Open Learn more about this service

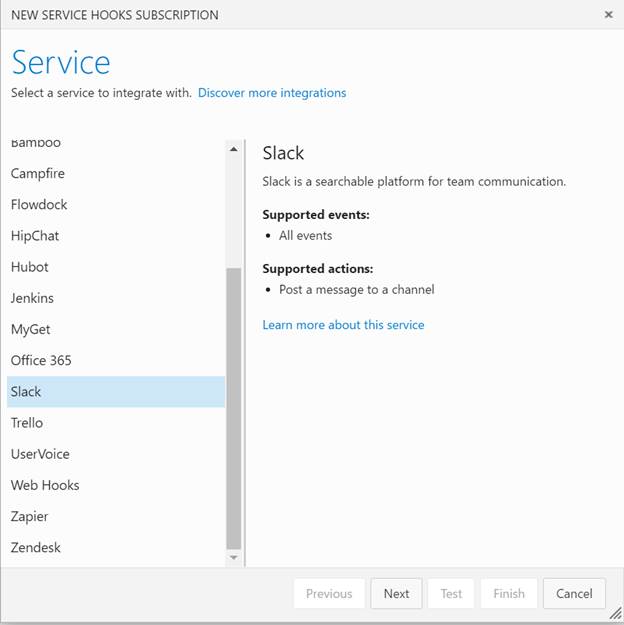343,325
